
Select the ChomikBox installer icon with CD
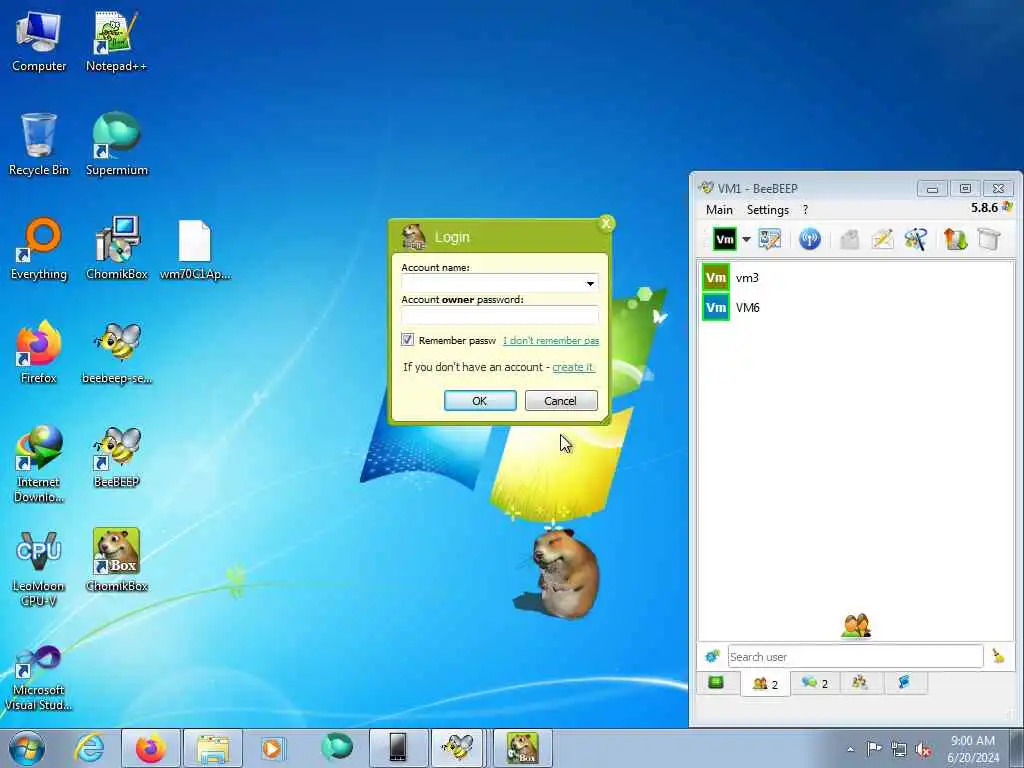(x=116, y=249)
